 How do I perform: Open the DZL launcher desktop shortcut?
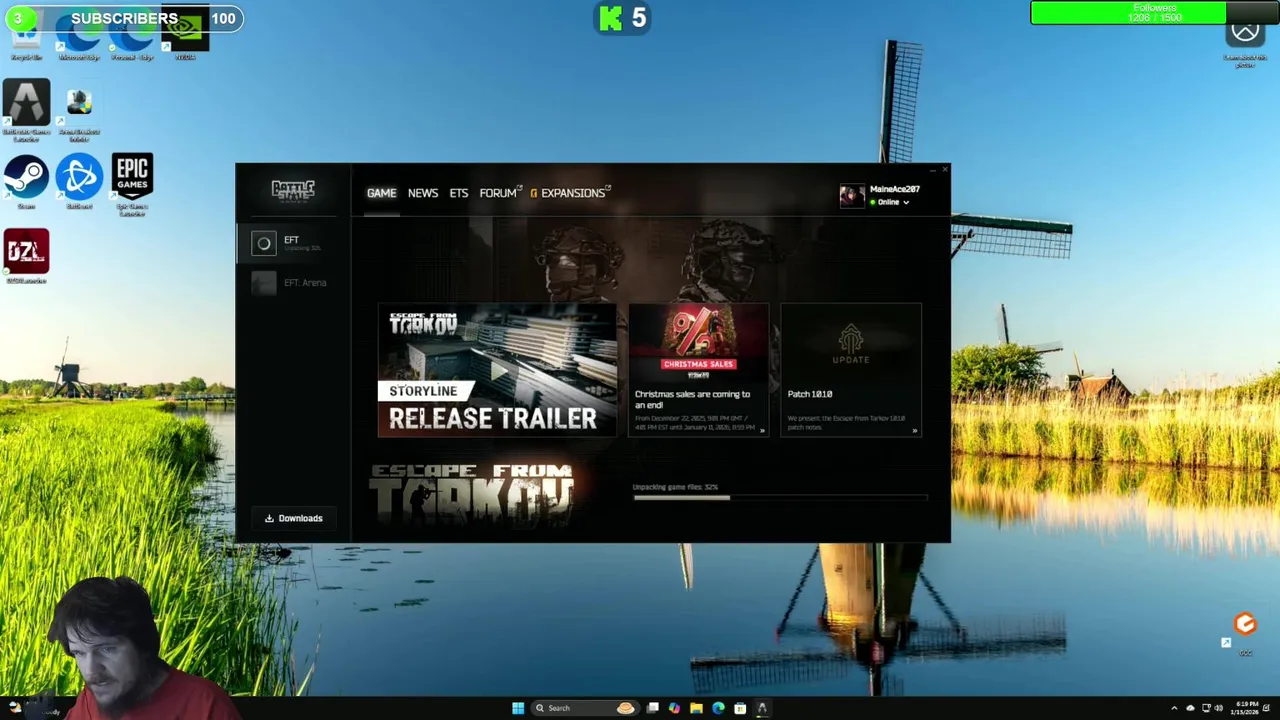click(x=26, y=257)
